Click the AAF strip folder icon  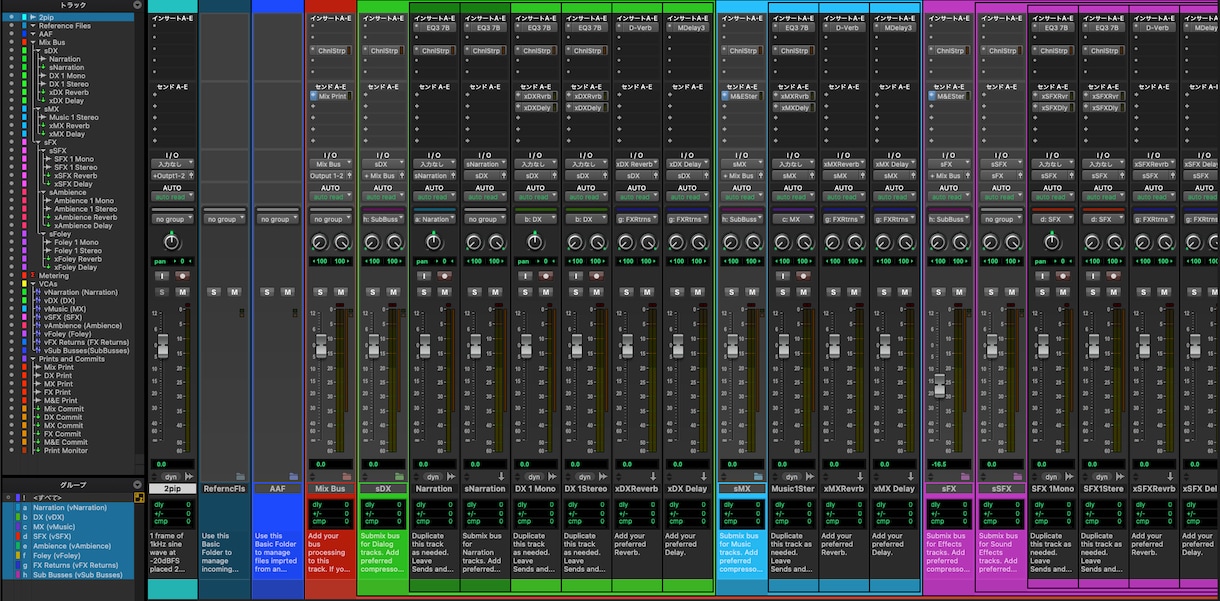point(293,477)
